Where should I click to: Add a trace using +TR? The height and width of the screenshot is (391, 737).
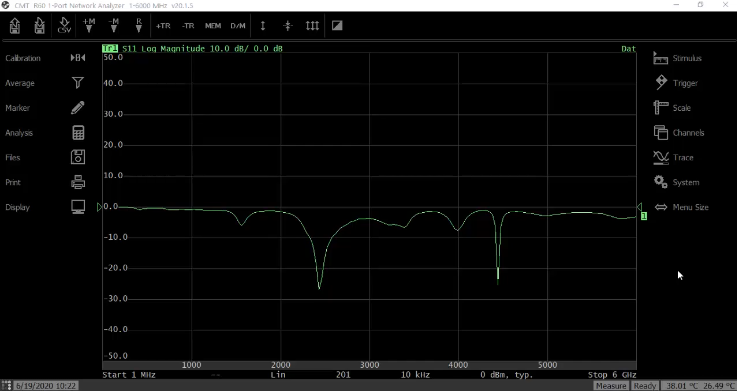pyautogui.click(x=163, y=26)
